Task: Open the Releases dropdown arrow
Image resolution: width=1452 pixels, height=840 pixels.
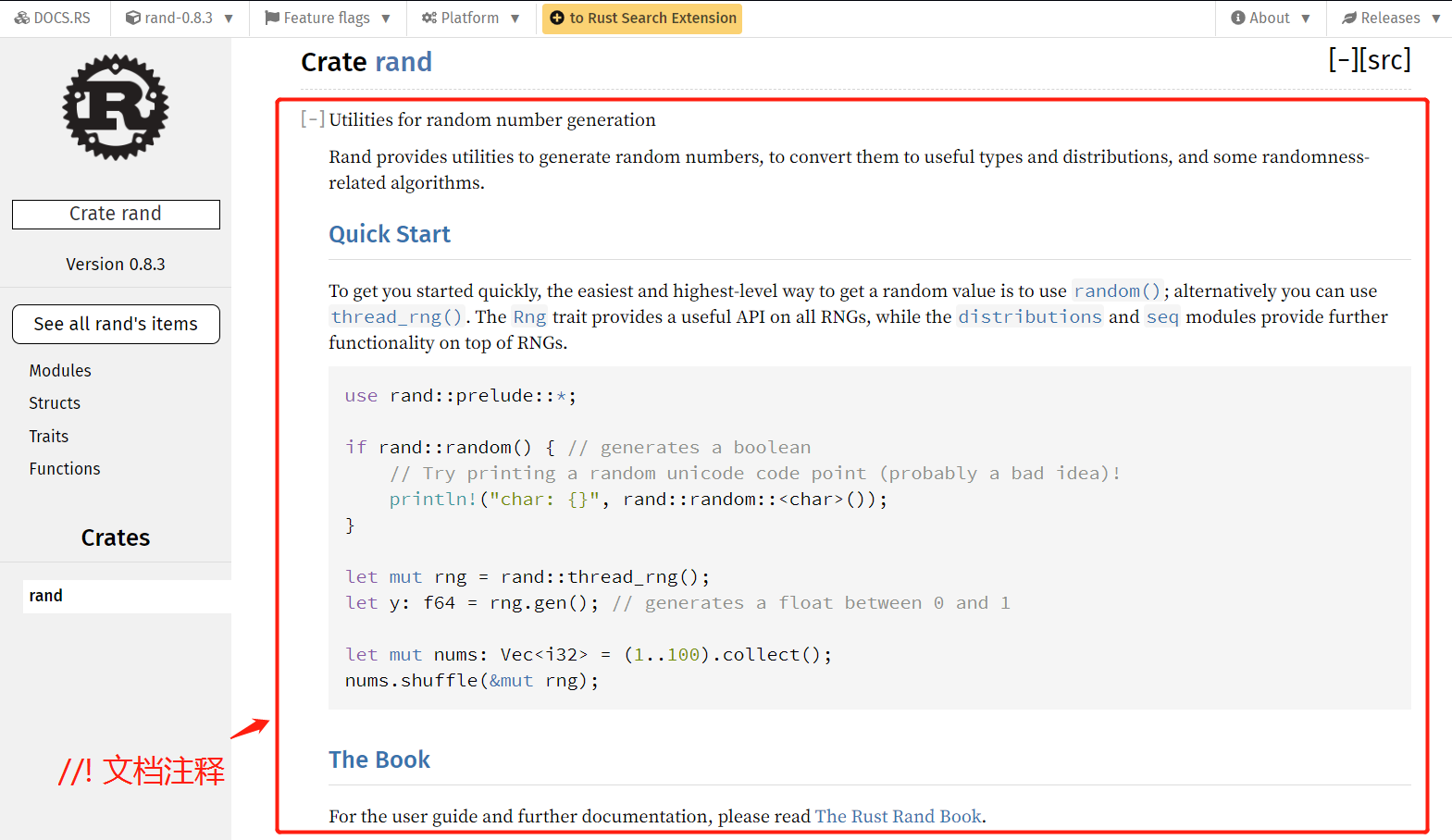Action: pyautogui.click(x=1436, y=19)
